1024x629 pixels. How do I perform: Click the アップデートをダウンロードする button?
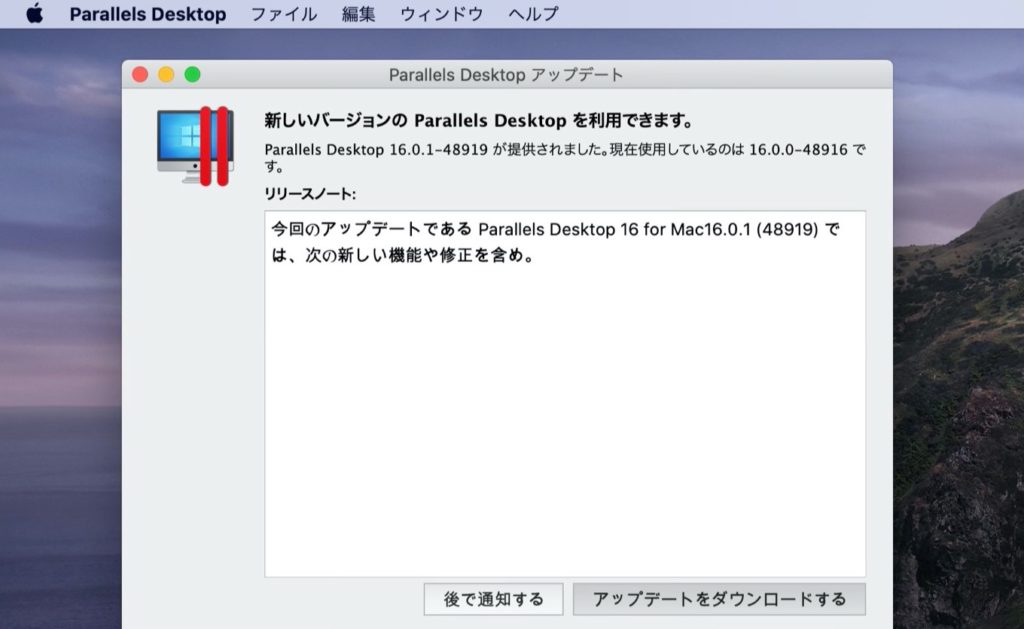coord(718,599)
